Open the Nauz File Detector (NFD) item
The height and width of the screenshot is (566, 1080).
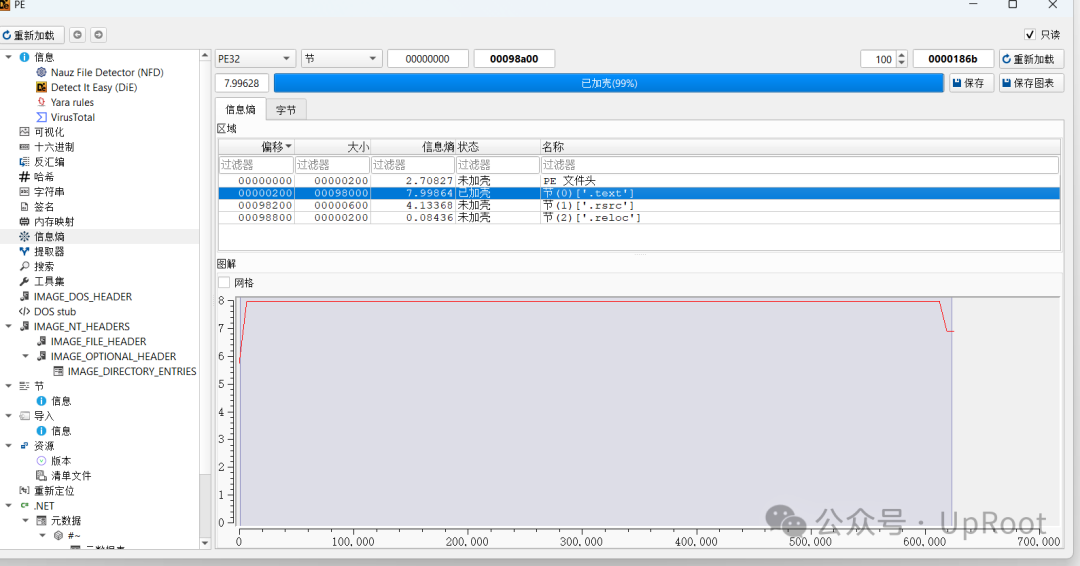click(x=99, y=72)
